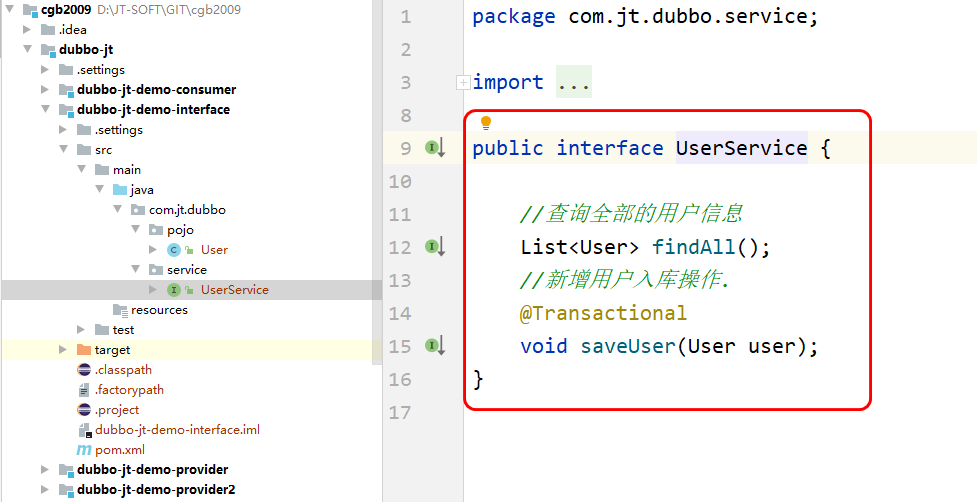Collapse the main folder
The width and height of the screenshot is (977, 502).
click(82, 169)
